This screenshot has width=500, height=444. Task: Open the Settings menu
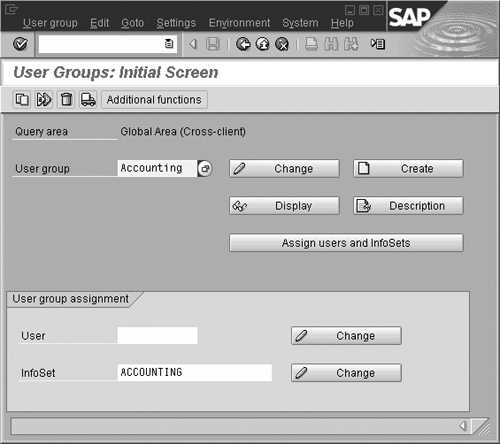pyautogui.click(x=176, y=23)
